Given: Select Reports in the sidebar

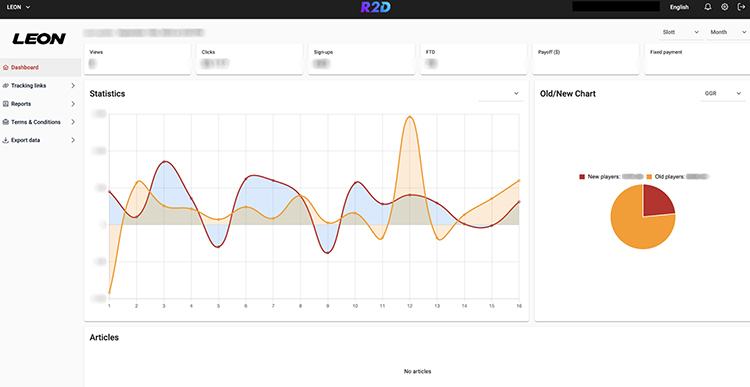Looking at the screenshot, I should tap(41, 104).
